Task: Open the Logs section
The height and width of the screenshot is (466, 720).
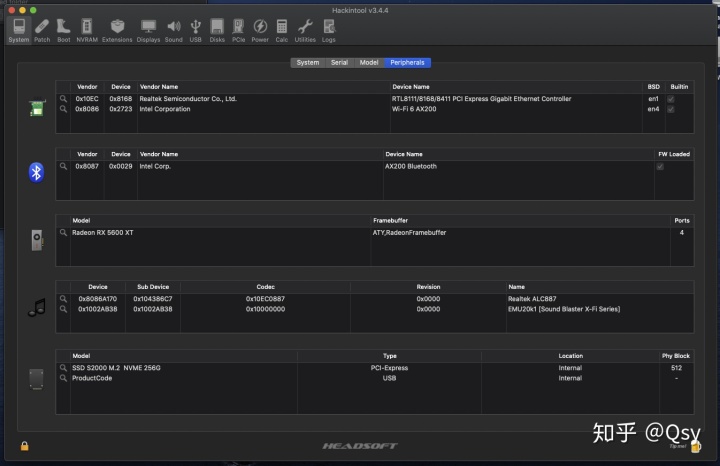Action: [x=328, y=30]
